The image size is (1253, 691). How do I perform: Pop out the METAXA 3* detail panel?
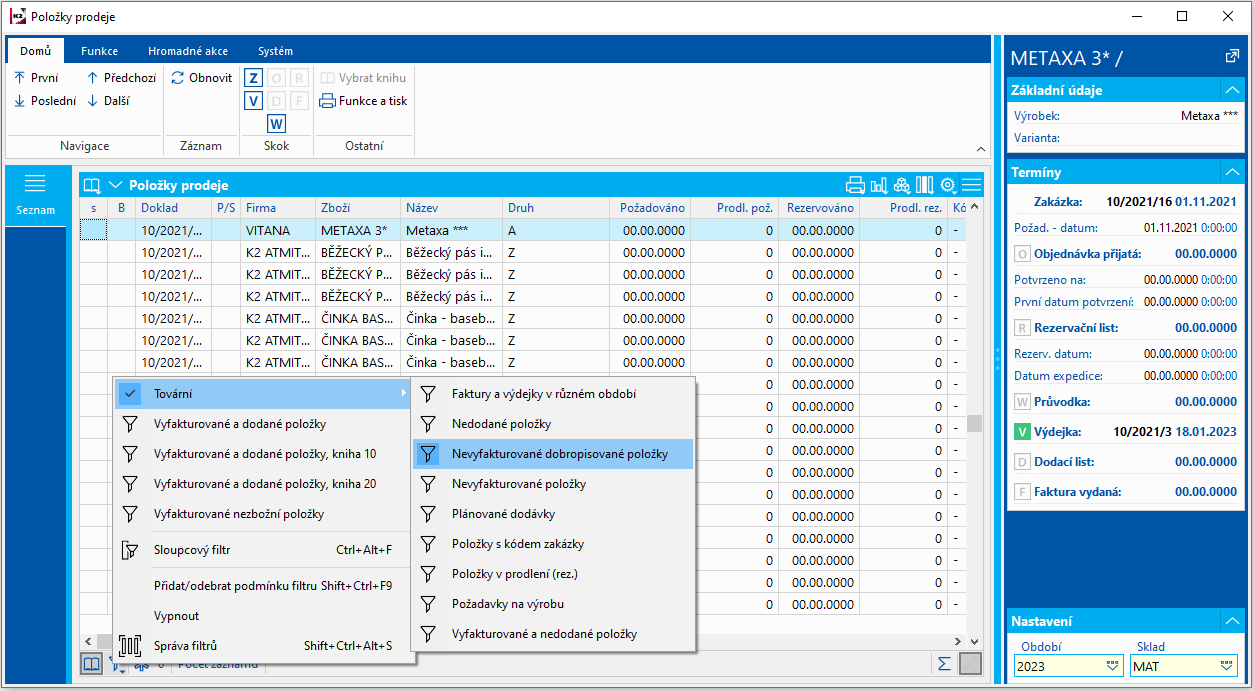click(1232, 57)
